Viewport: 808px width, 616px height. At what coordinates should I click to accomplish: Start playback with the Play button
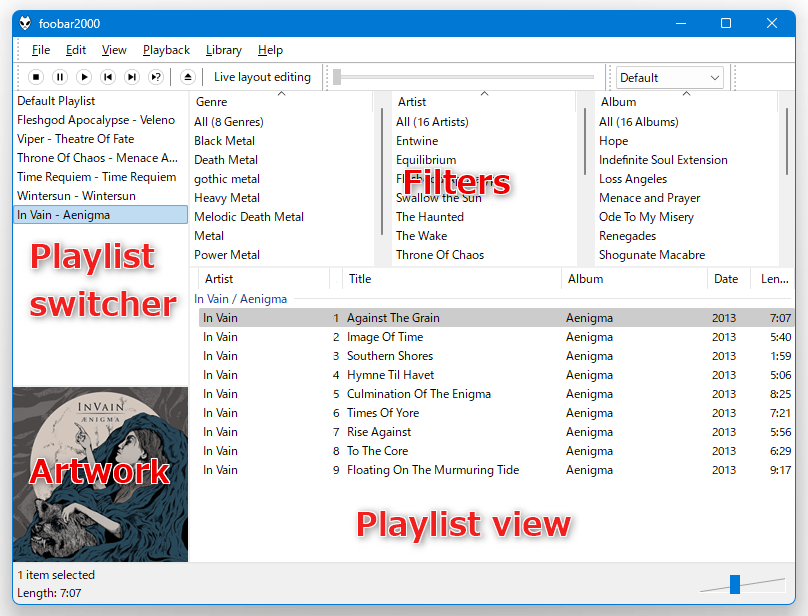[83, 77]
